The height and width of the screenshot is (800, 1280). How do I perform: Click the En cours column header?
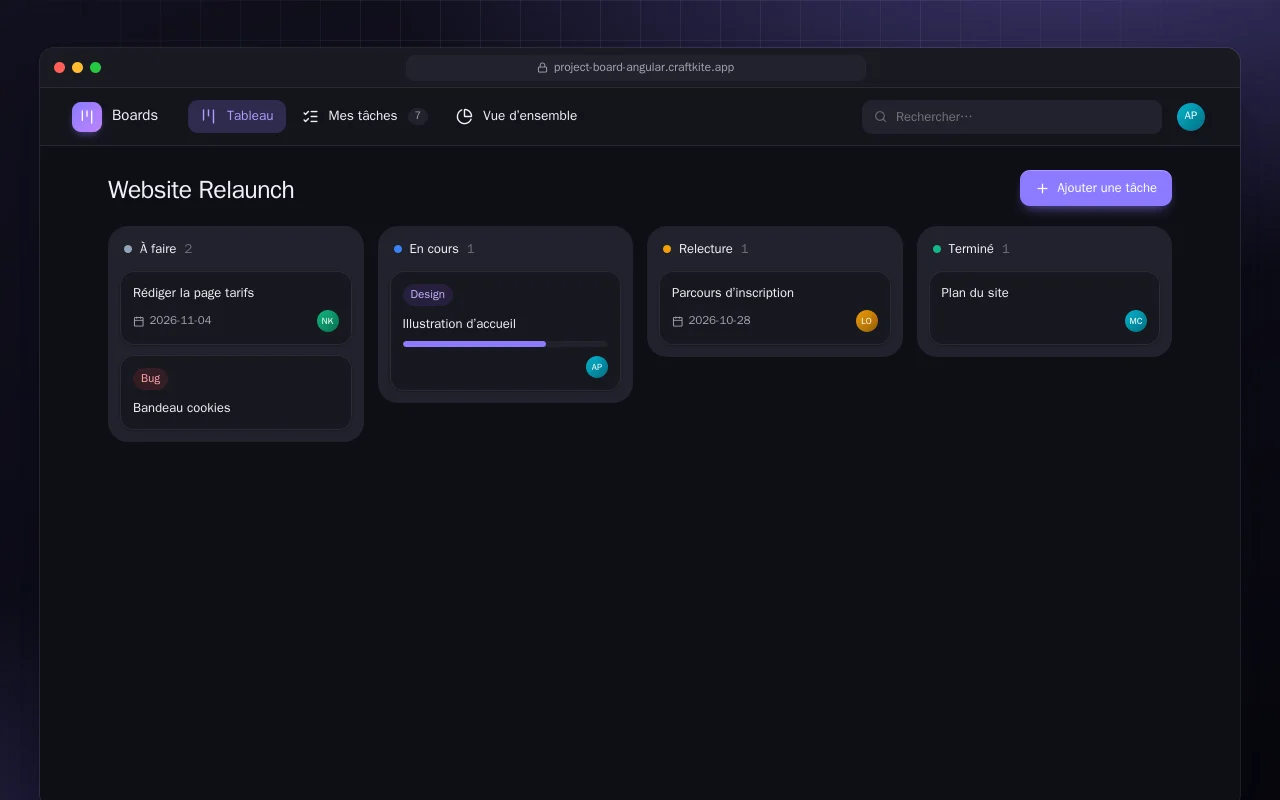[x=505, y=249]
